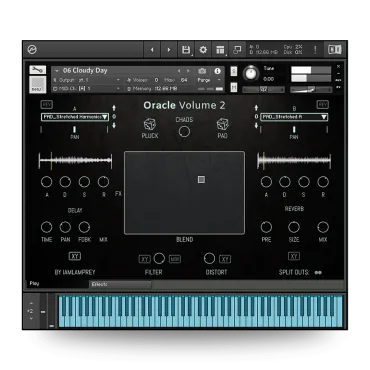
Task: Click the minimized view windows icon
Action: point(237,50)
